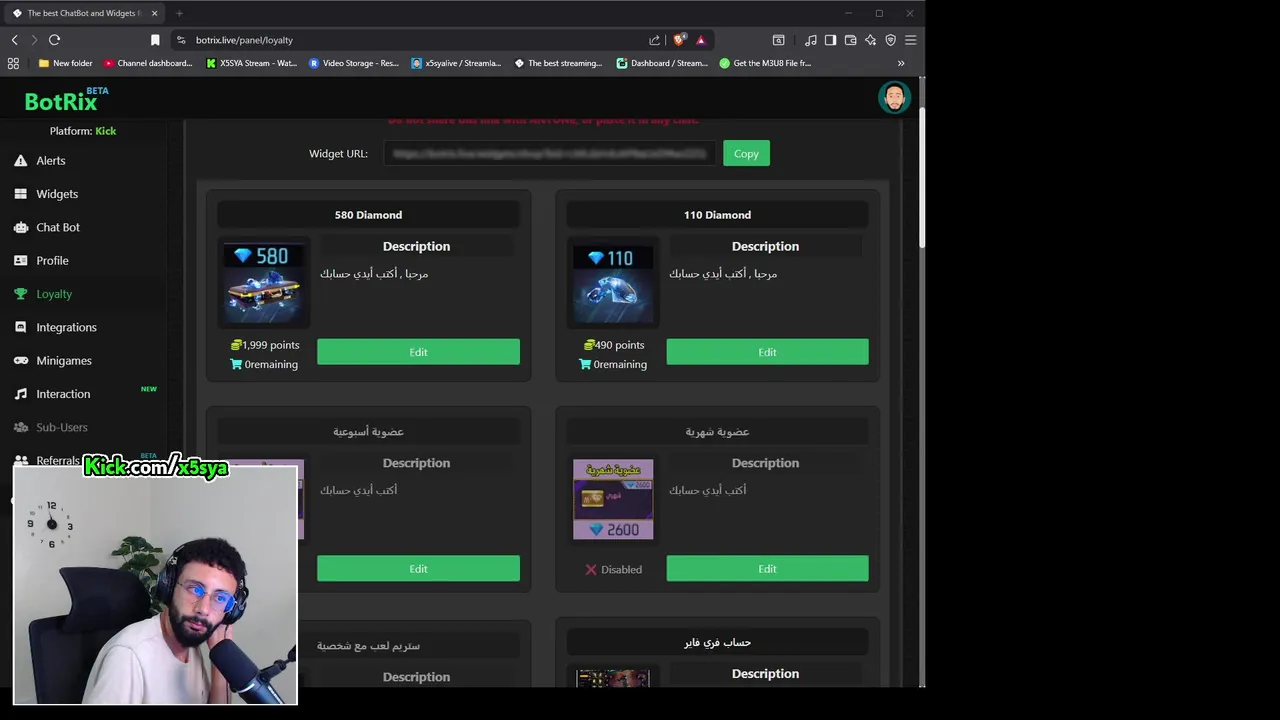Edit the عضوية شهرية item

pos(767,569)
